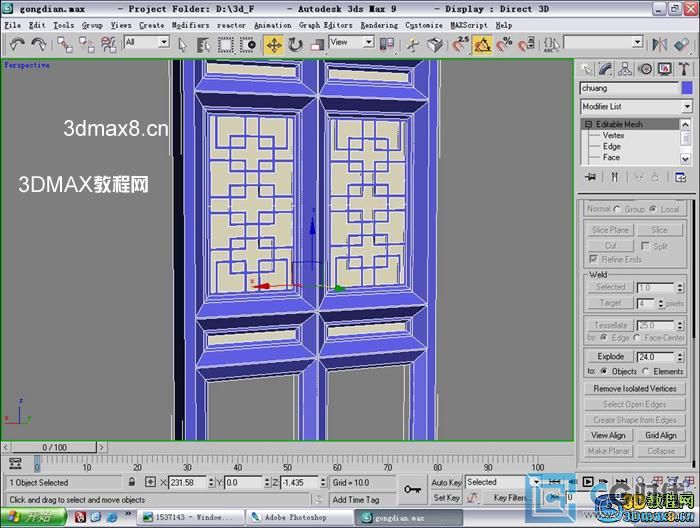The width and height of the screenshot is (700, 528).
Task: Toggle the Percent Snap icon
Action: point(504,45)
